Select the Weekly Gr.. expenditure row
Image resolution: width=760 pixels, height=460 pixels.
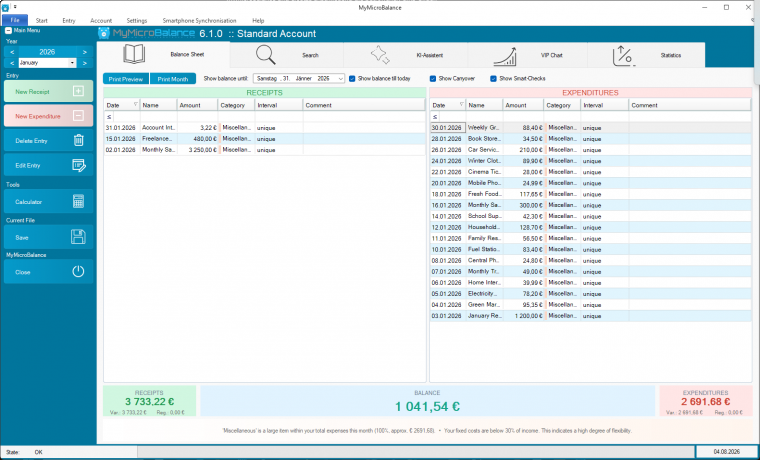click(590, 127)
